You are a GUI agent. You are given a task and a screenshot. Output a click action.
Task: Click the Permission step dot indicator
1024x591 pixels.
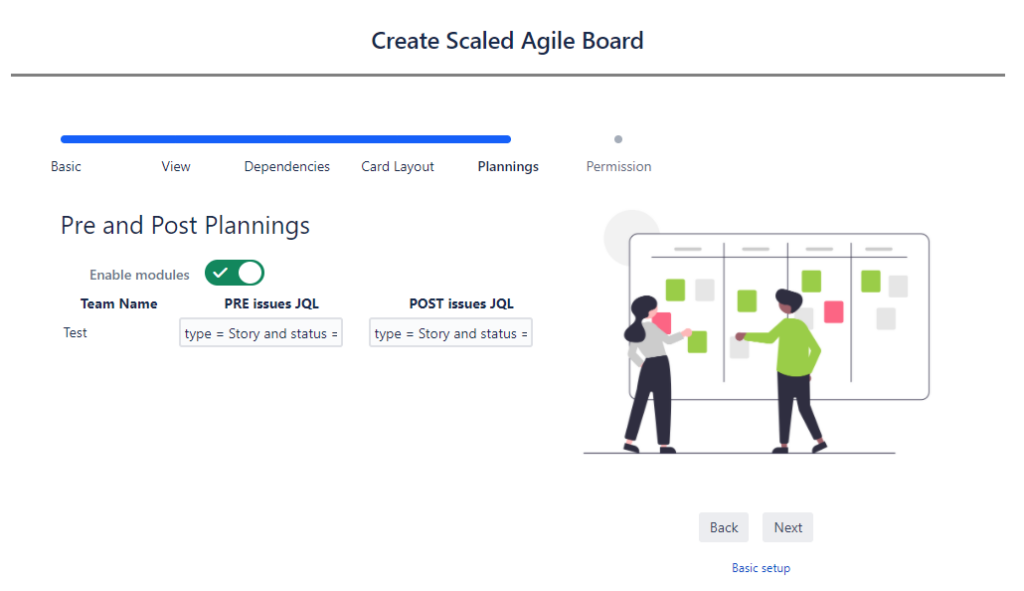618,139
